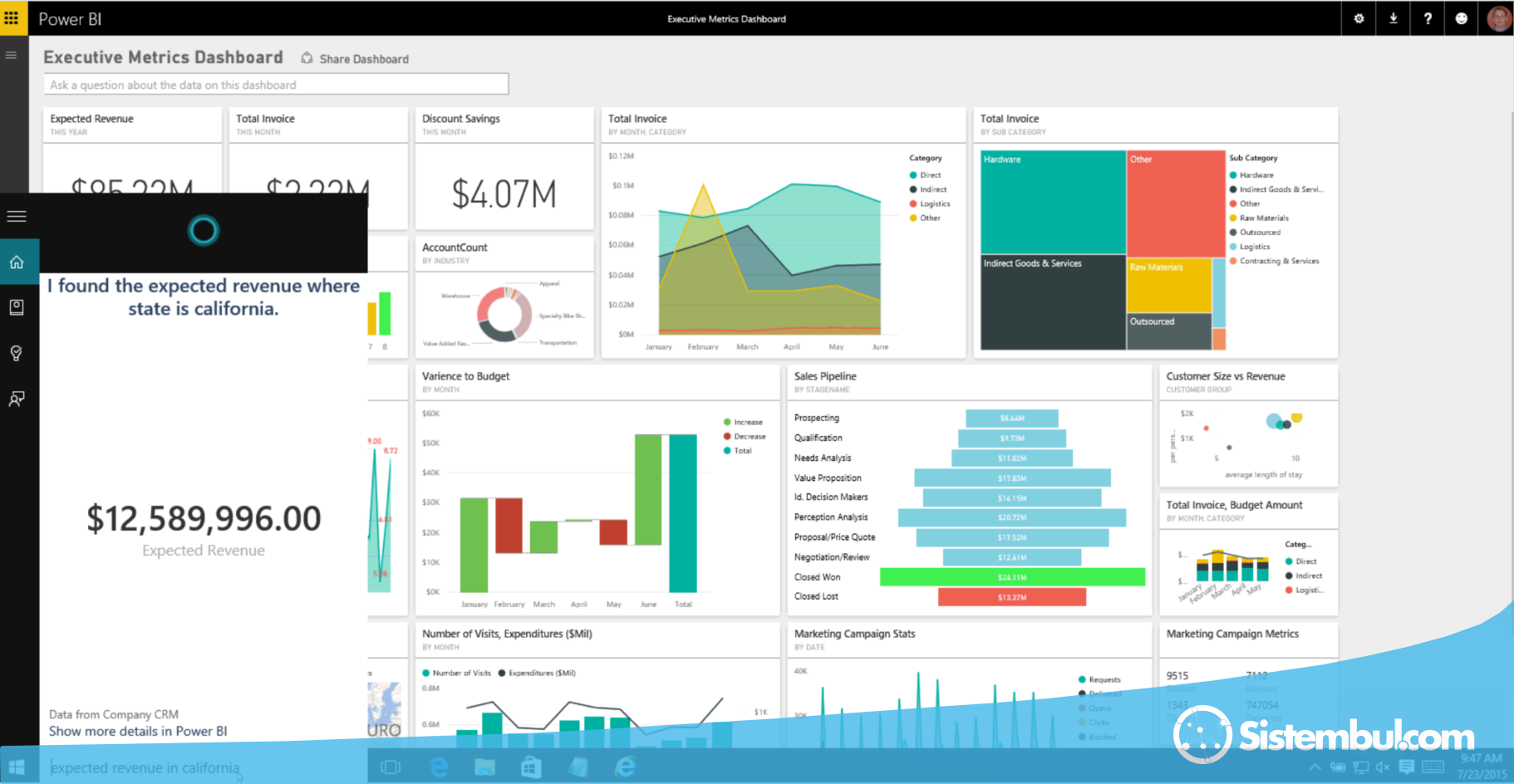Open Cortana Notebook icon
This screenshot has height=784, width=1514.
pos(17,307)
